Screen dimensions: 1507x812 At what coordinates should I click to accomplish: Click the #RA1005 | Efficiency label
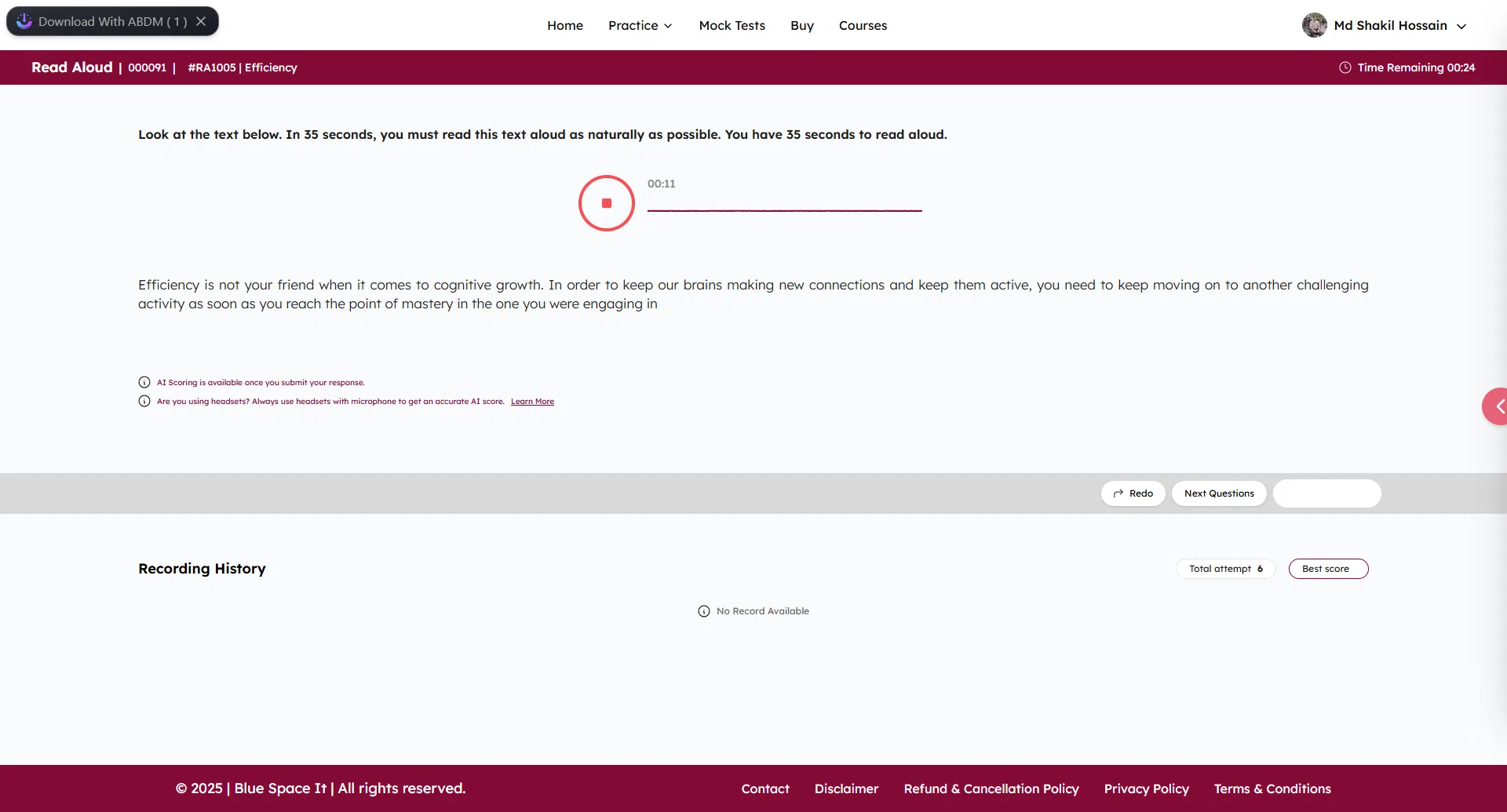coord(243,67)
